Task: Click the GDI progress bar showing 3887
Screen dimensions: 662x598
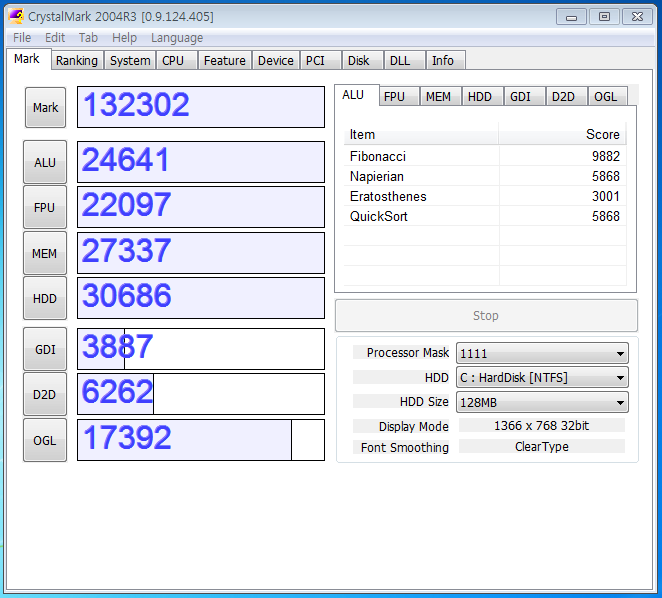Action: 201,349
